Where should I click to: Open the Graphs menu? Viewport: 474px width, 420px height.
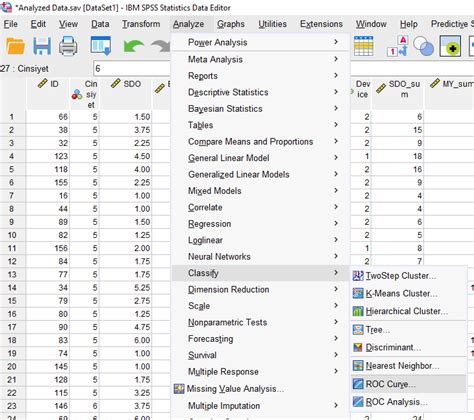pos(231,24)
